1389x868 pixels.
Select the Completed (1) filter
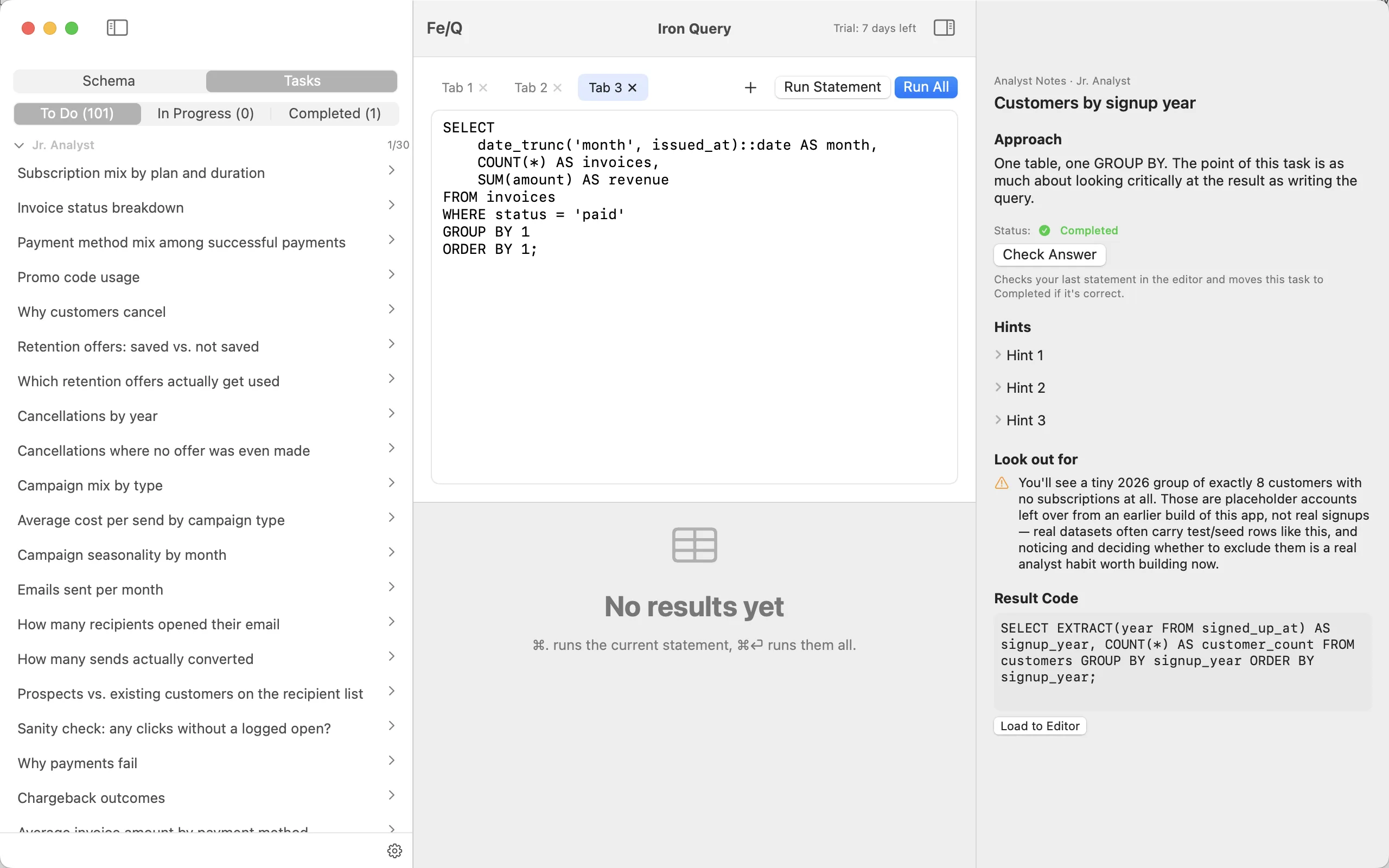(335, 113)
